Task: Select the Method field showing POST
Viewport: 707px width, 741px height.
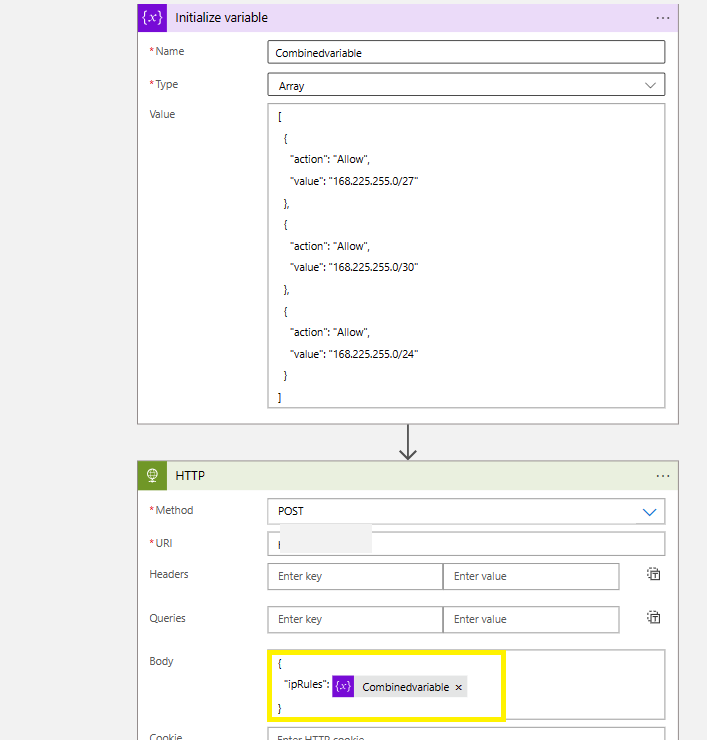Action: point(466,511)
